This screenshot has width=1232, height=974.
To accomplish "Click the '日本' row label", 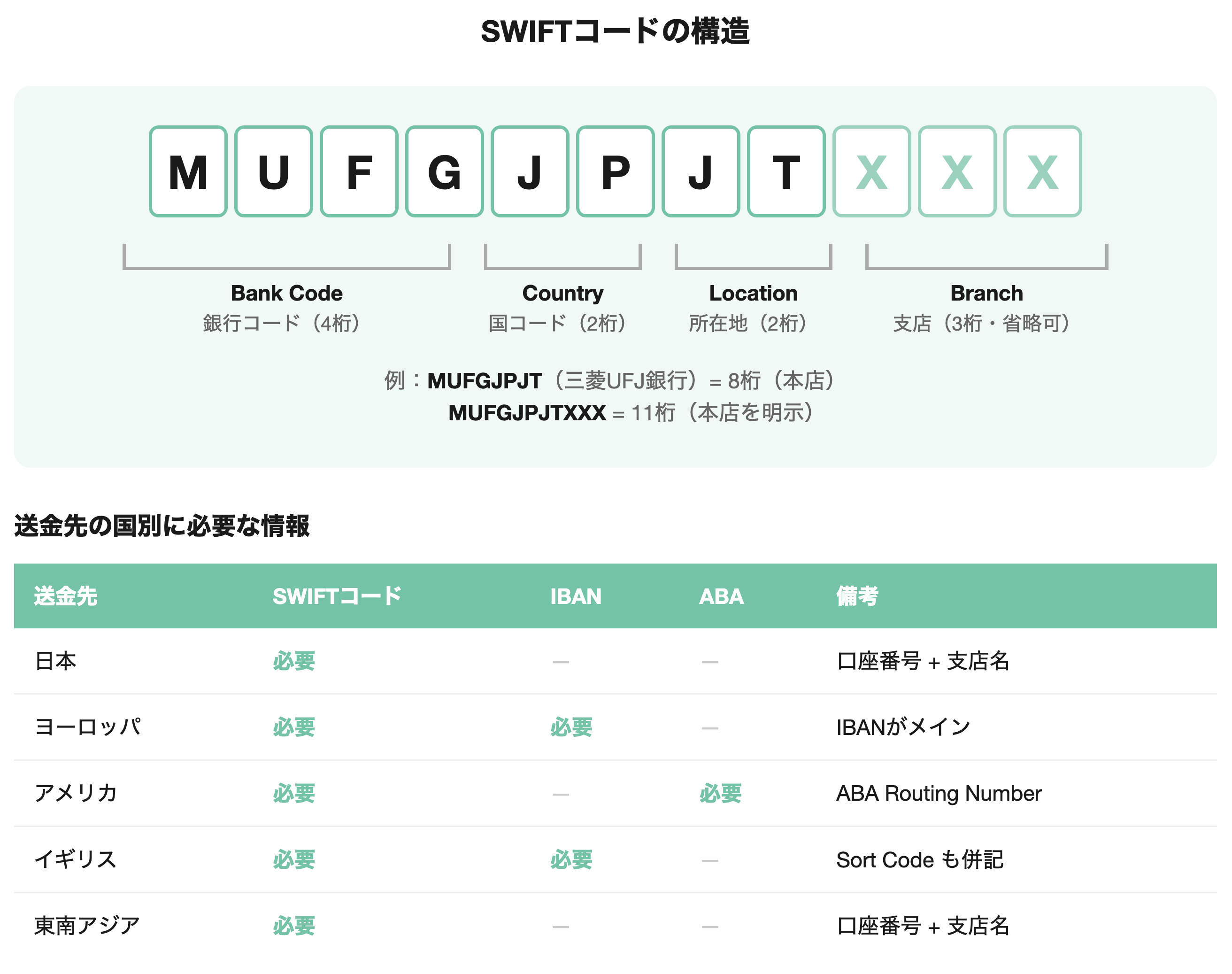I will pyautogui.click(x=55, y=661).
